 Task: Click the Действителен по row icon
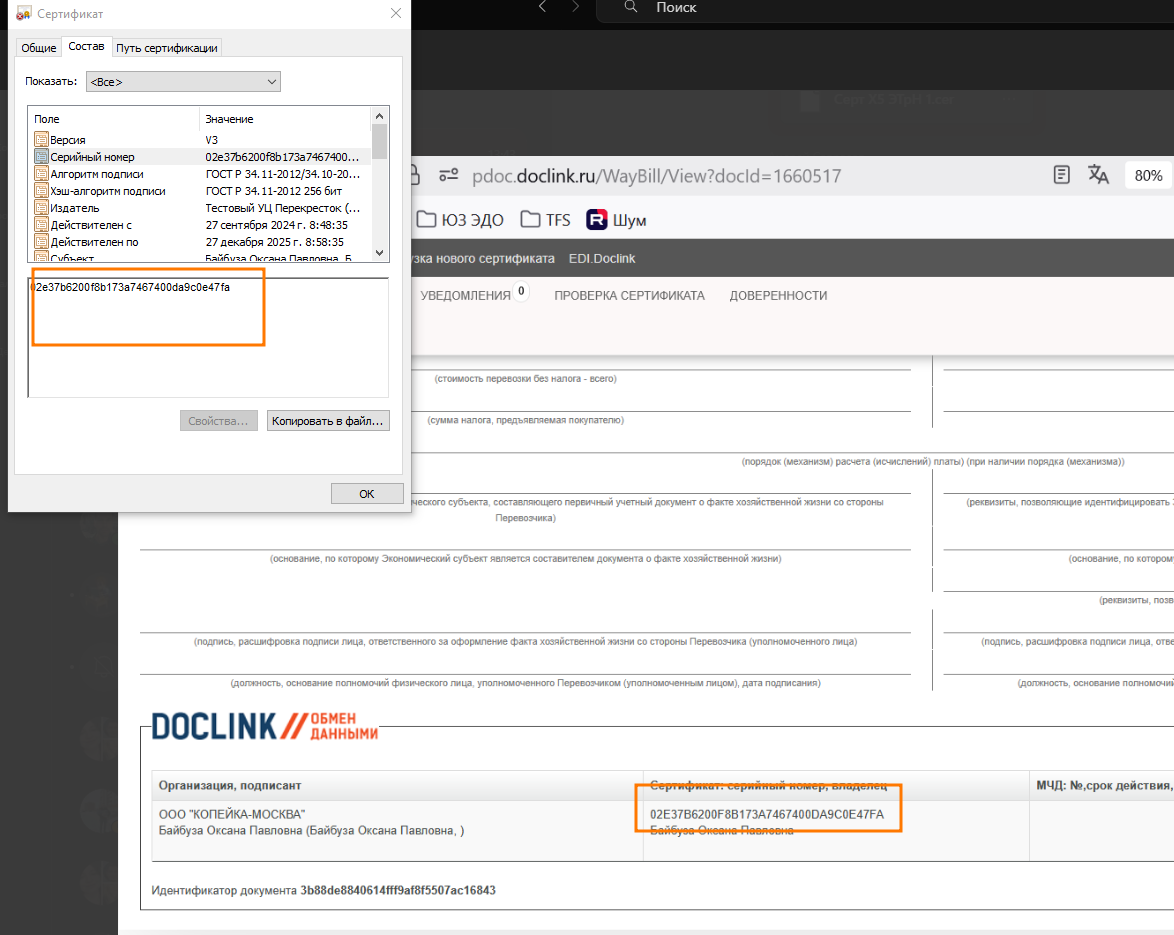pyautogui.click(x=41, y=243)
